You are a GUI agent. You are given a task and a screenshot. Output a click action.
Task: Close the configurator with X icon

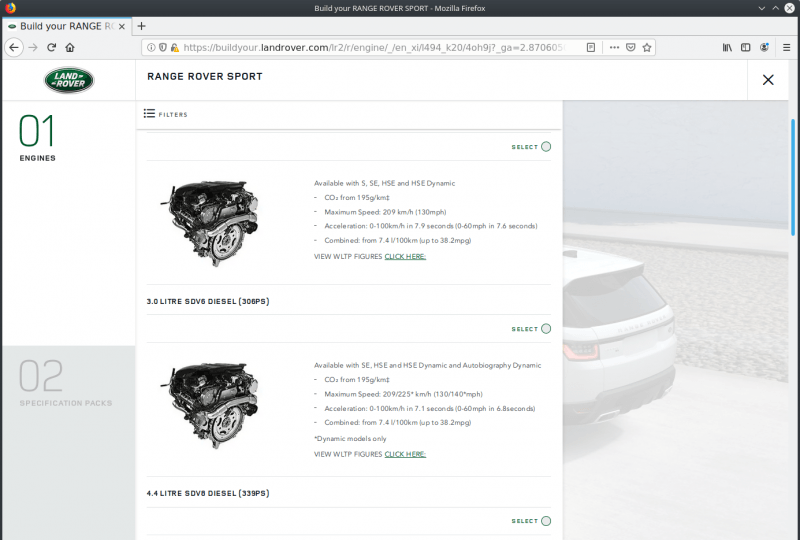tap(768, 80)
